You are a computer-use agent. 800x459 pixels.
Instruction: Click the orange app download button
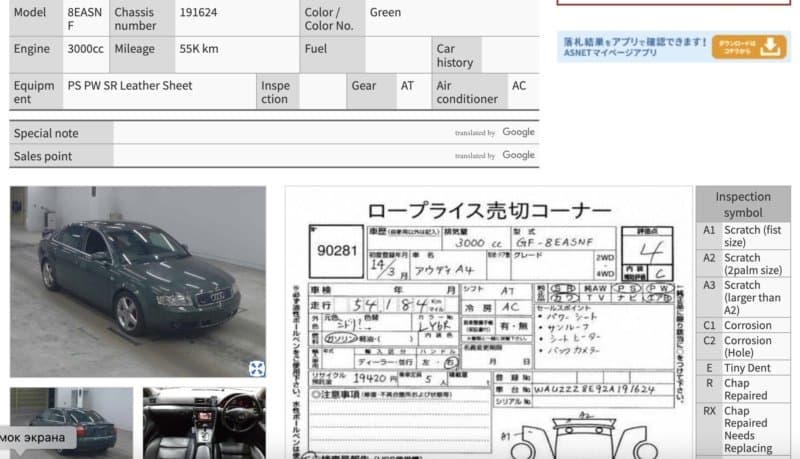[x=749, y=47]
